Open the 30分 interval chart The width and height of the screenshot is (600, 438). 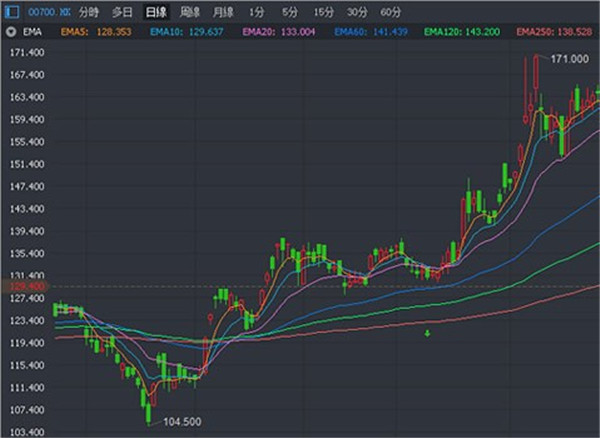pos(357,12)
